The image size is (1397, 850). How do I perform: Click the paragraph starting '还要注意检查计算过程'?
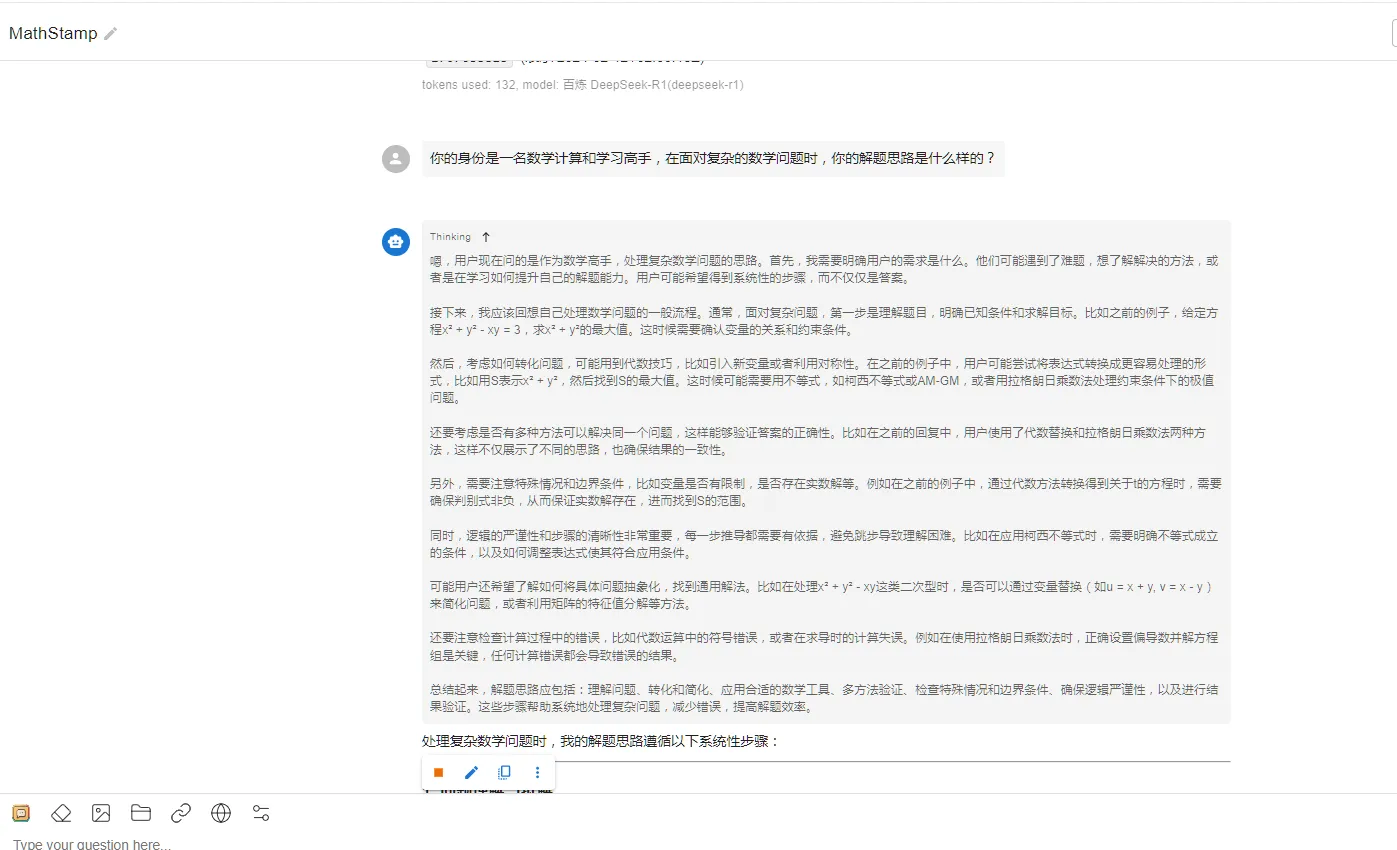coord(826,649)
